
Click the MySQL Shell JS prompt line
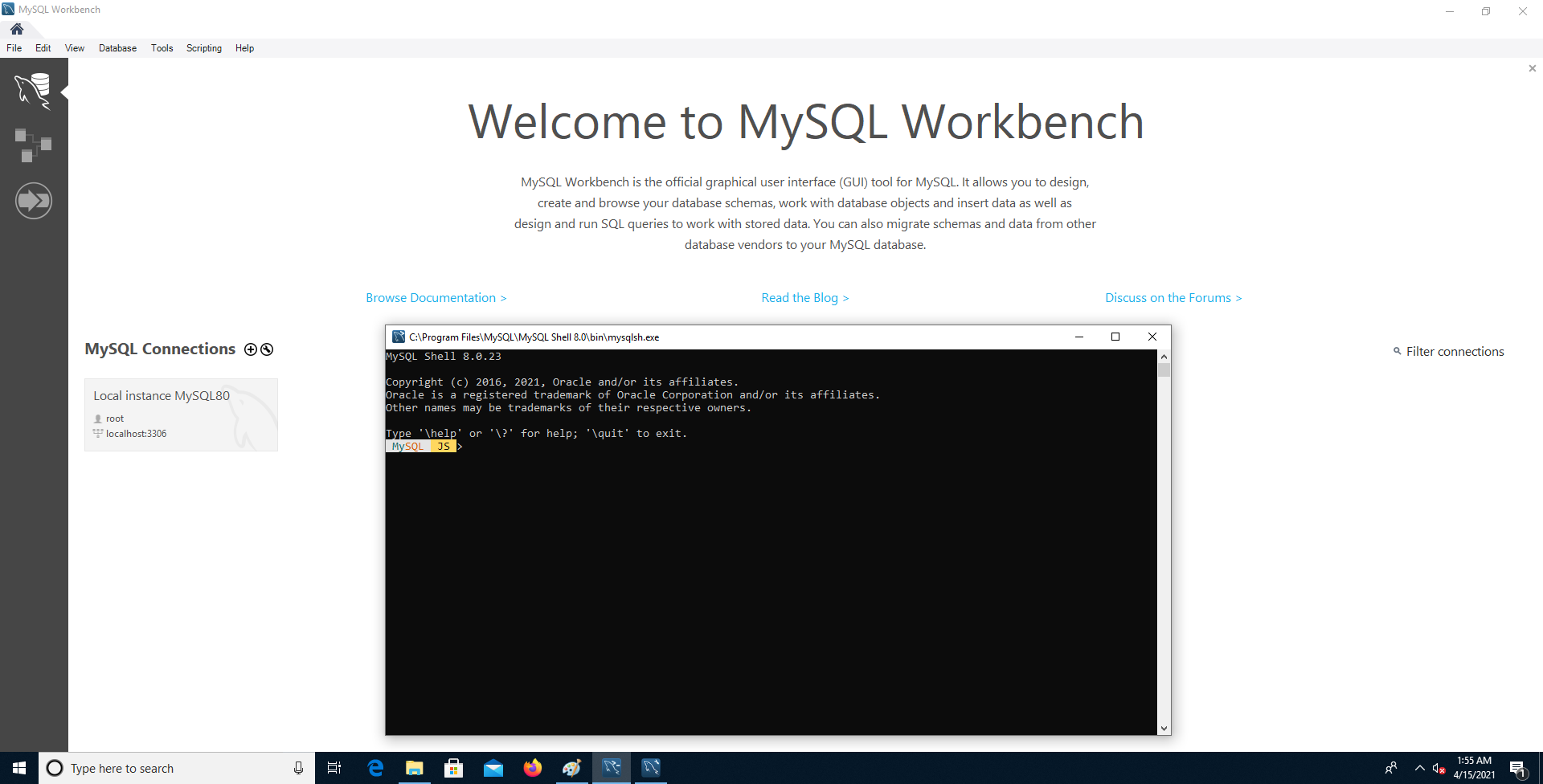pos(424,447)
